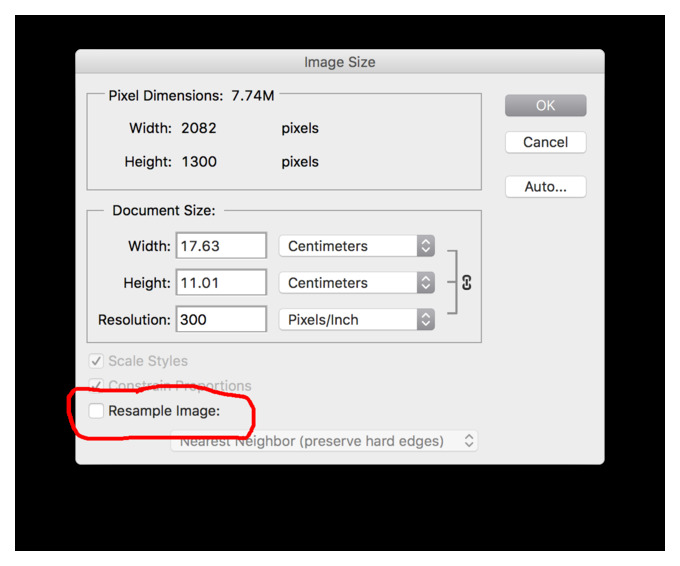The width and height of the screenshot is (680, 566).
Task: Open the Pixels/Inch resolution dropdown
Action: tap(356, 320)
